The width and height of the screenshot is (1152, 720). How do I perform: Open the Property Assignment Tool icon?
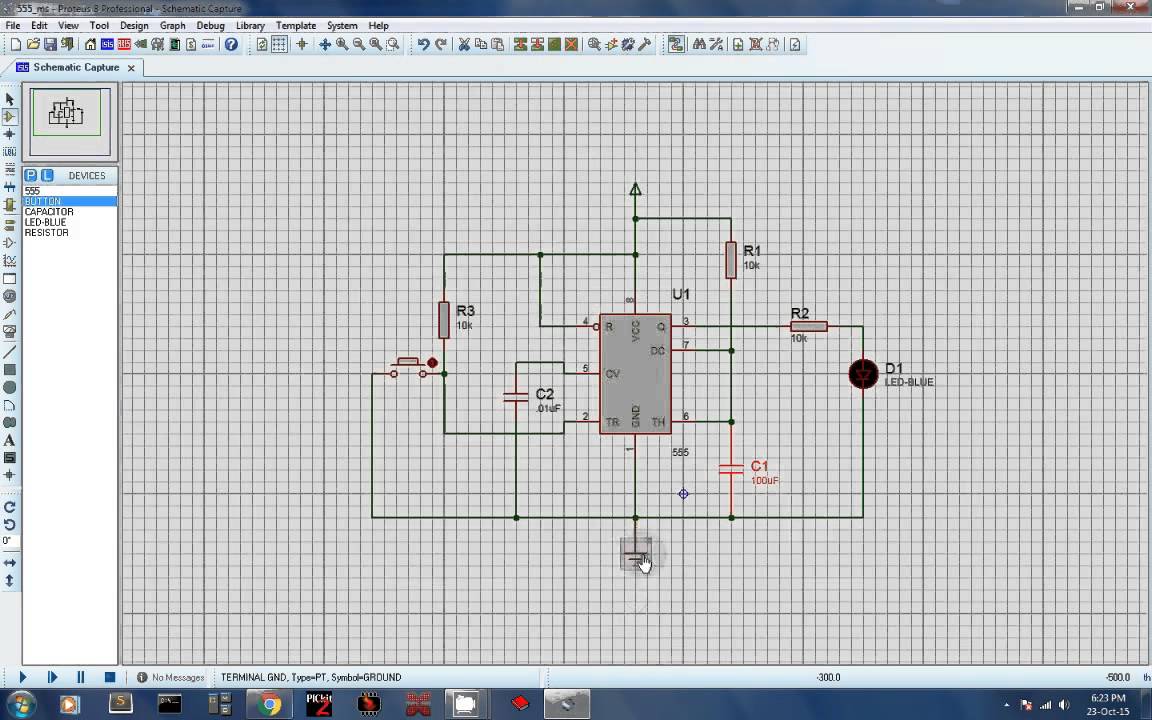[x=716, y=45]
